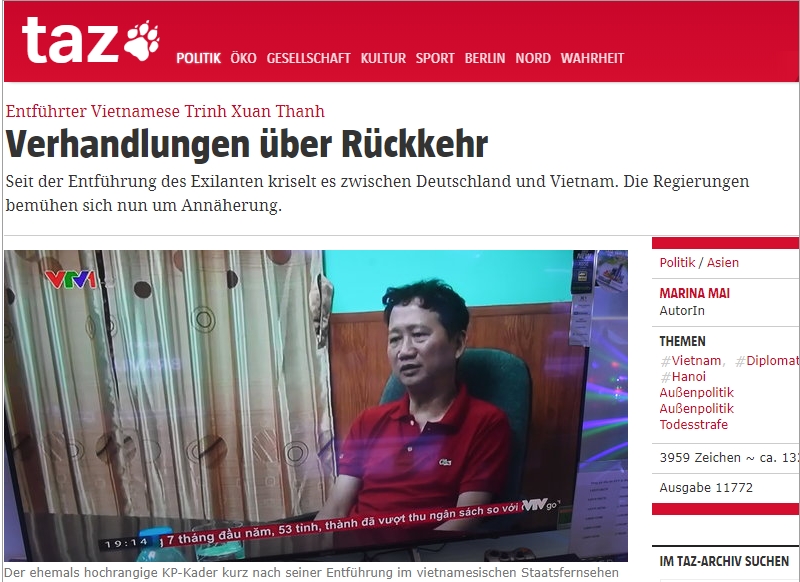Open the POLITIK section
Image resolution: width=800 pixels, height=582 pixels.
point(198,58)
